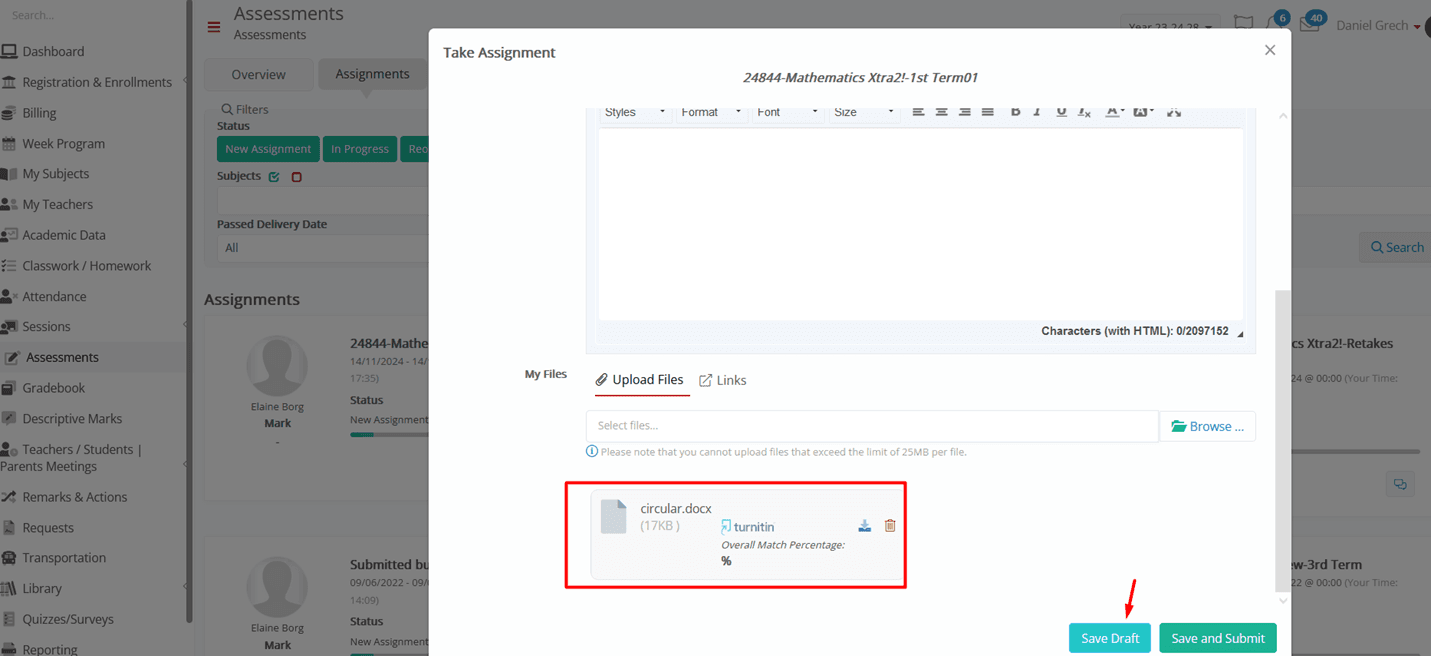1431x656 pixels.
Task: Open the Format dropdown
Action: (x=711, y=112)
